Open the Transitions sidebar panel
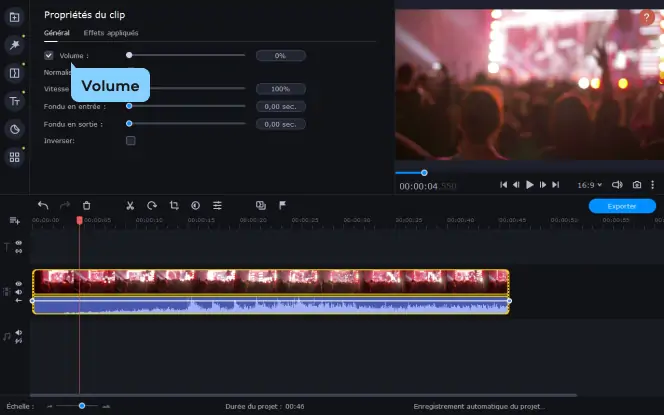Image resolution: width=664 pixels, height=415 pixels. [14, 73]
